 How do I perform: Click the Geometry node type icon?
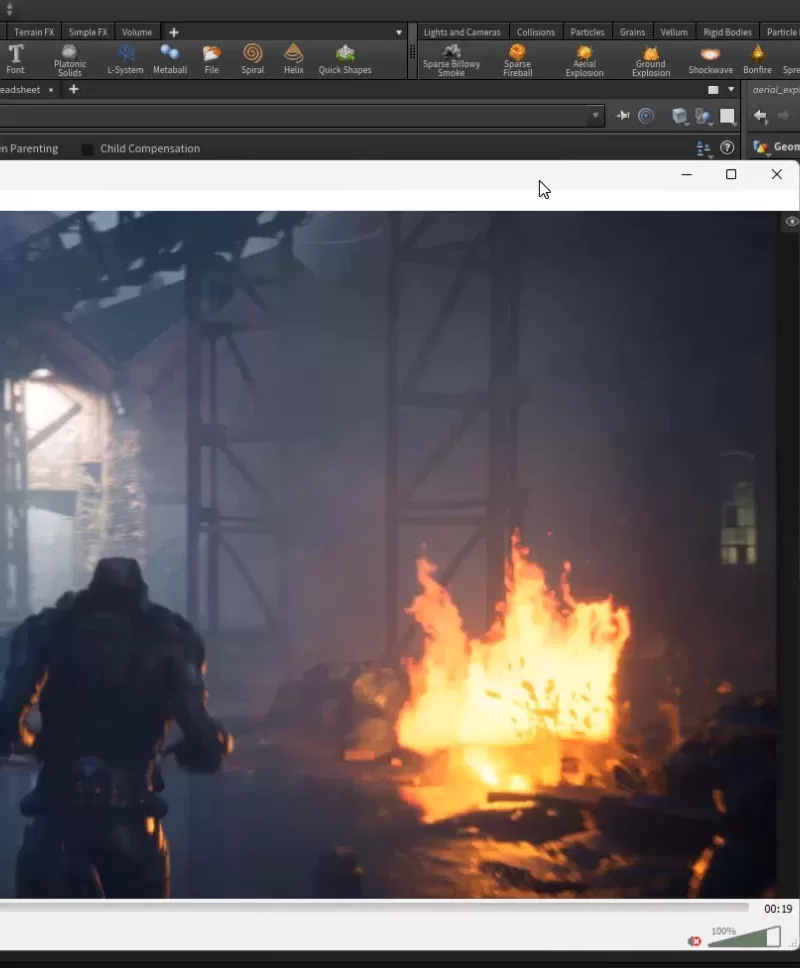760,147
